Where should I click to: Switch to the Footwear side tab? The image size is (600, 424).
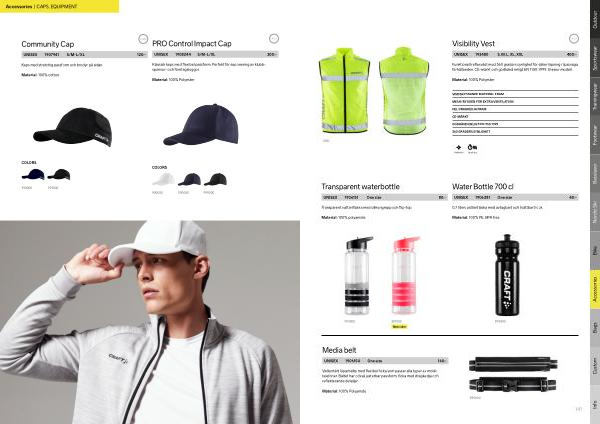point(595,135)
